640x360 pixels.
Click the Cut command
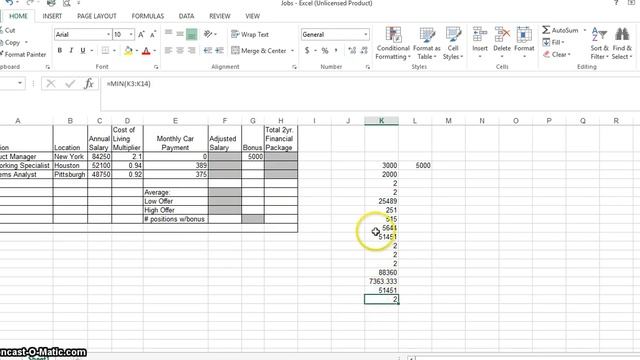coord(8,30)
